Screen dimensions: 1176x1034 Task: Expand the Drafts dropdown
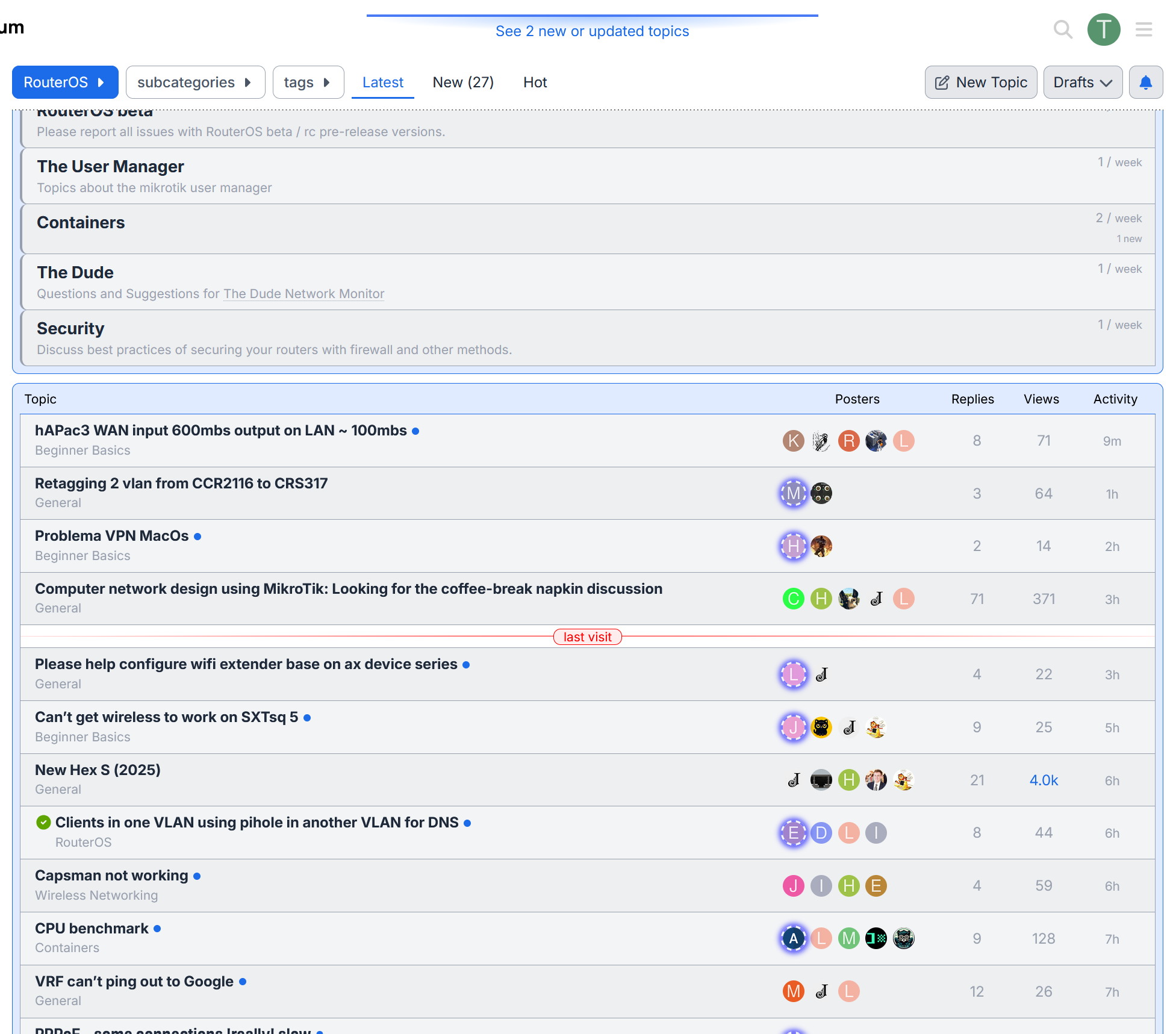pos(1082,83)
